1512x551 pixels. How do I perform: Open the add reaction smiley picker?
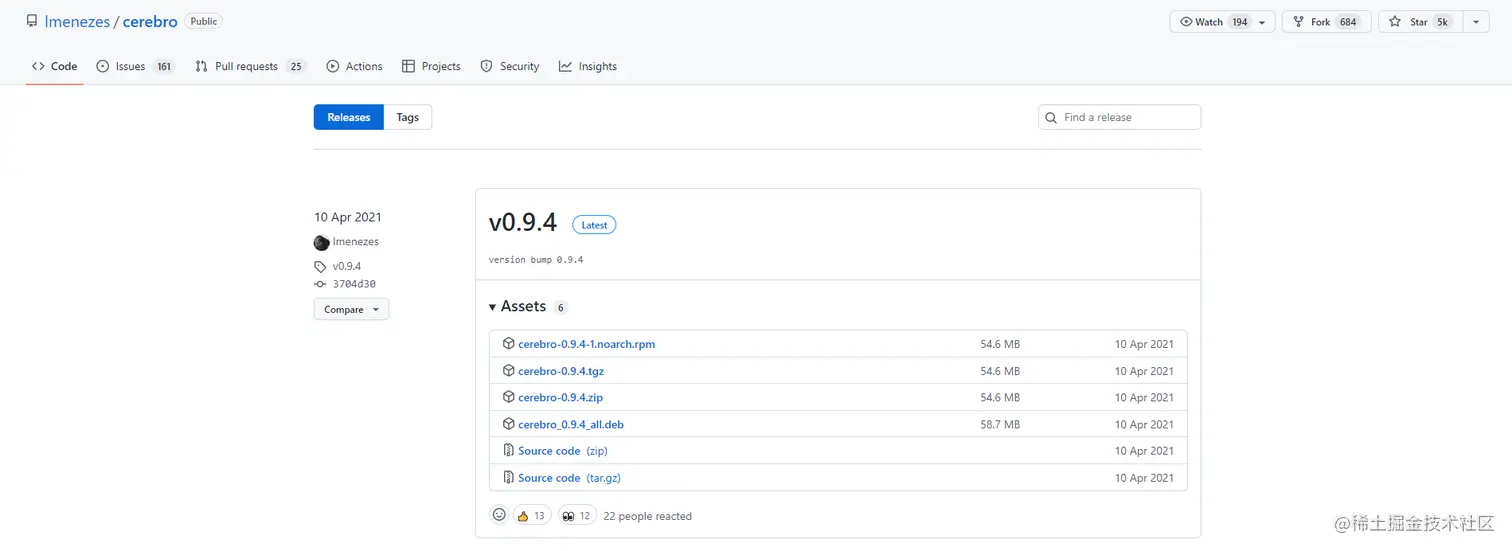coord(499,515)
